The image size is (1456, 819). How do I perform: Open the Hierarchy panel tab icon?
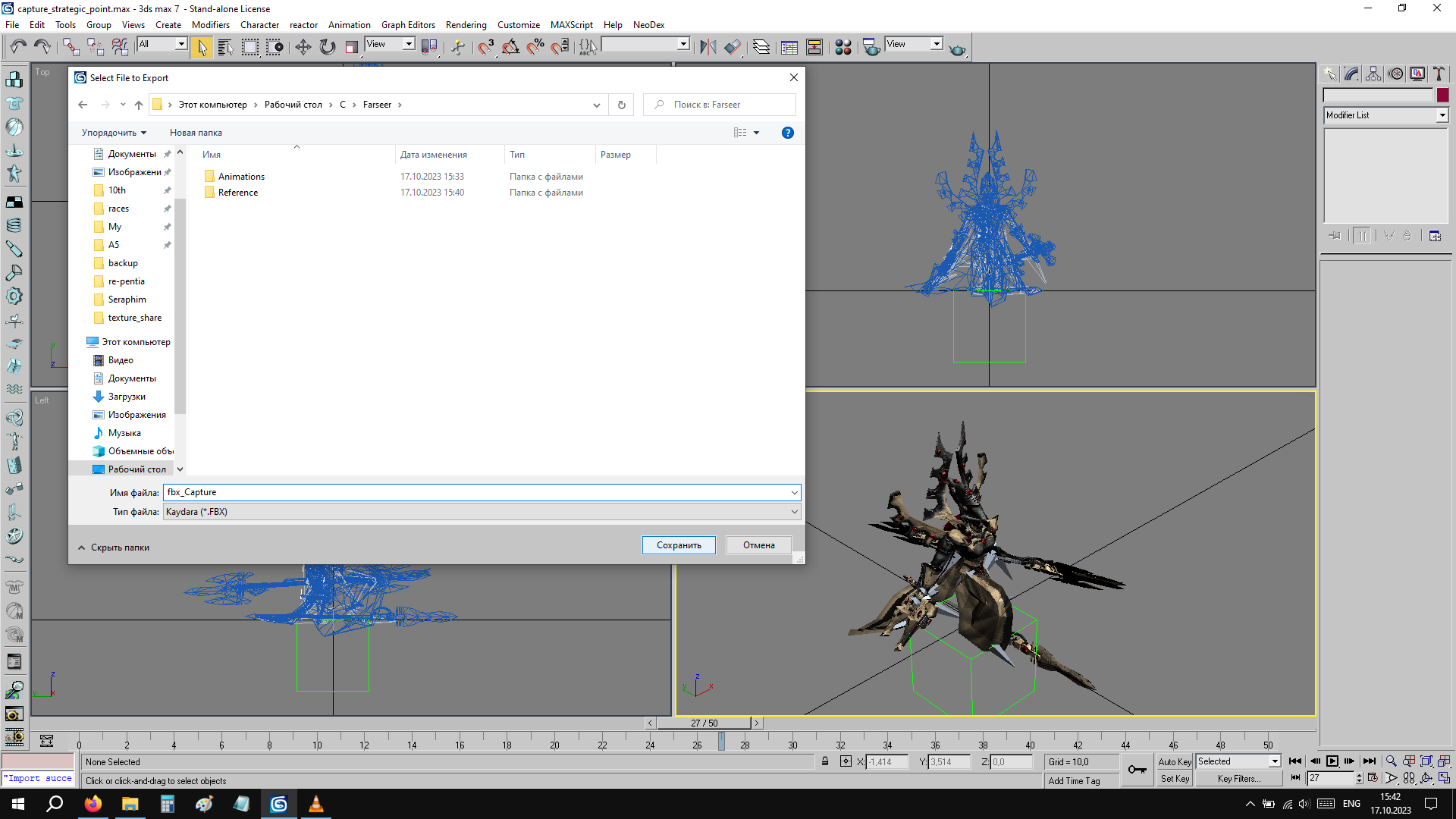tap(1373, 74)
